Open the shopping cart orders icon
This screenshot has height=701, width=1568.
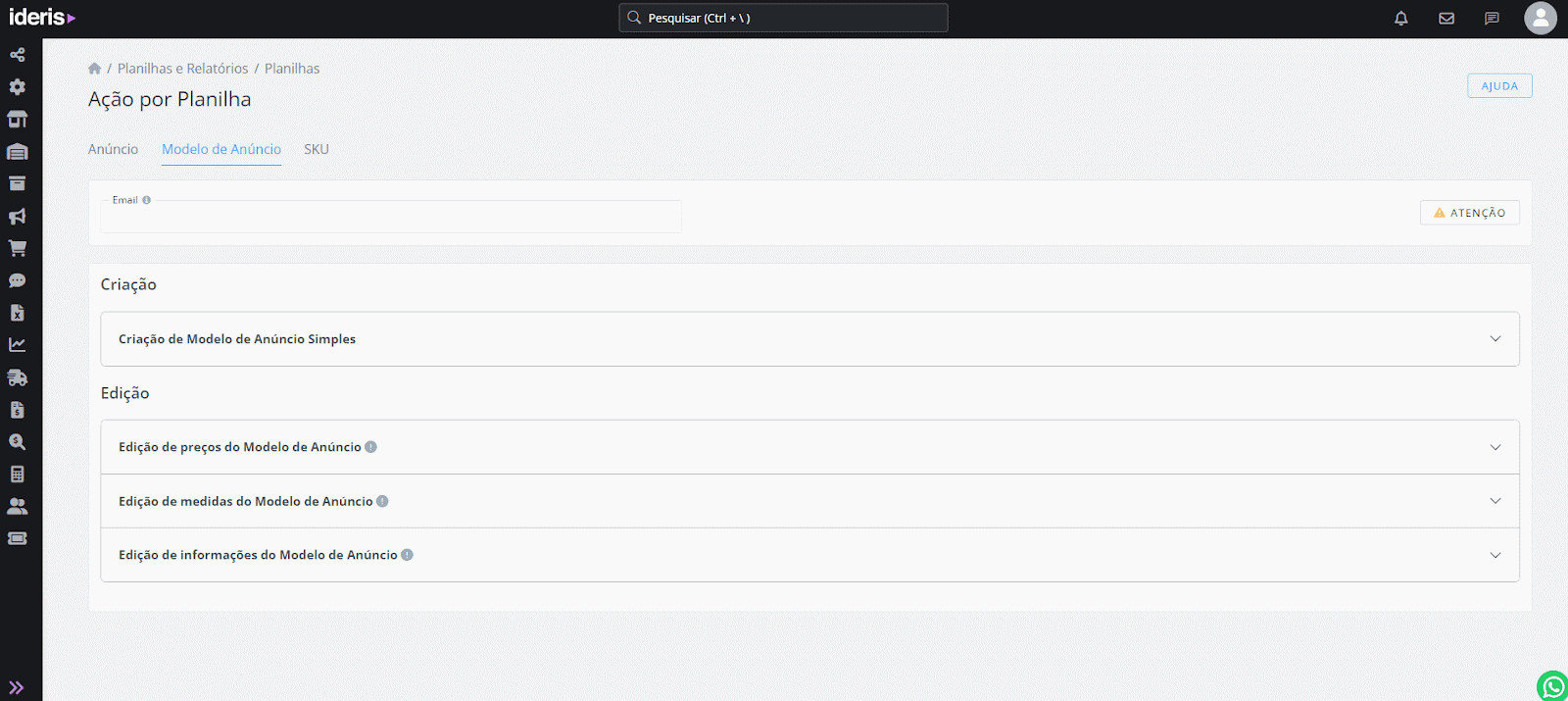click(17, 248)
